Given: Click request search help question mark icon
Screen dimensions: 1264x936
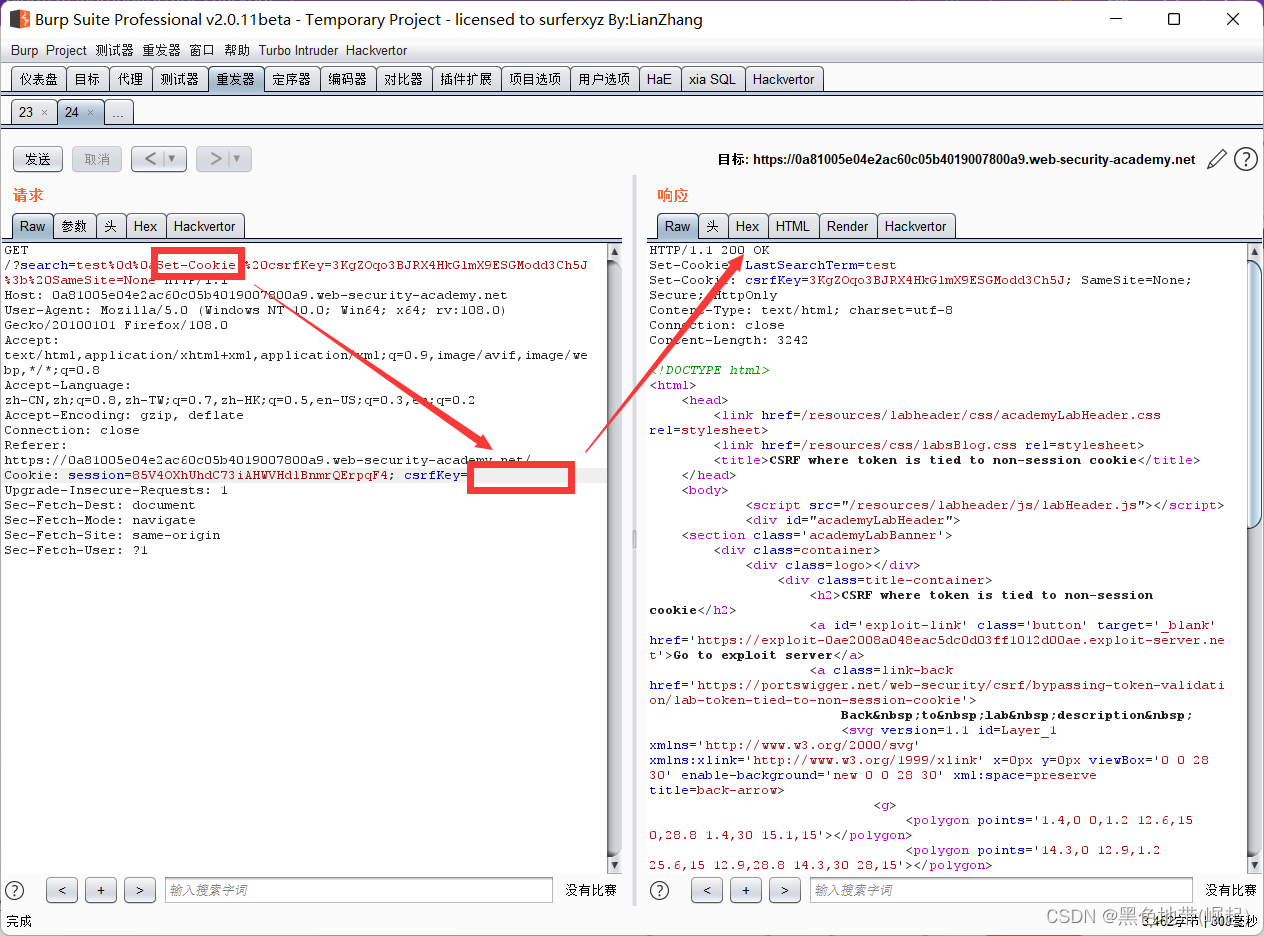Looking at the screenshot, I should point(15,890).
